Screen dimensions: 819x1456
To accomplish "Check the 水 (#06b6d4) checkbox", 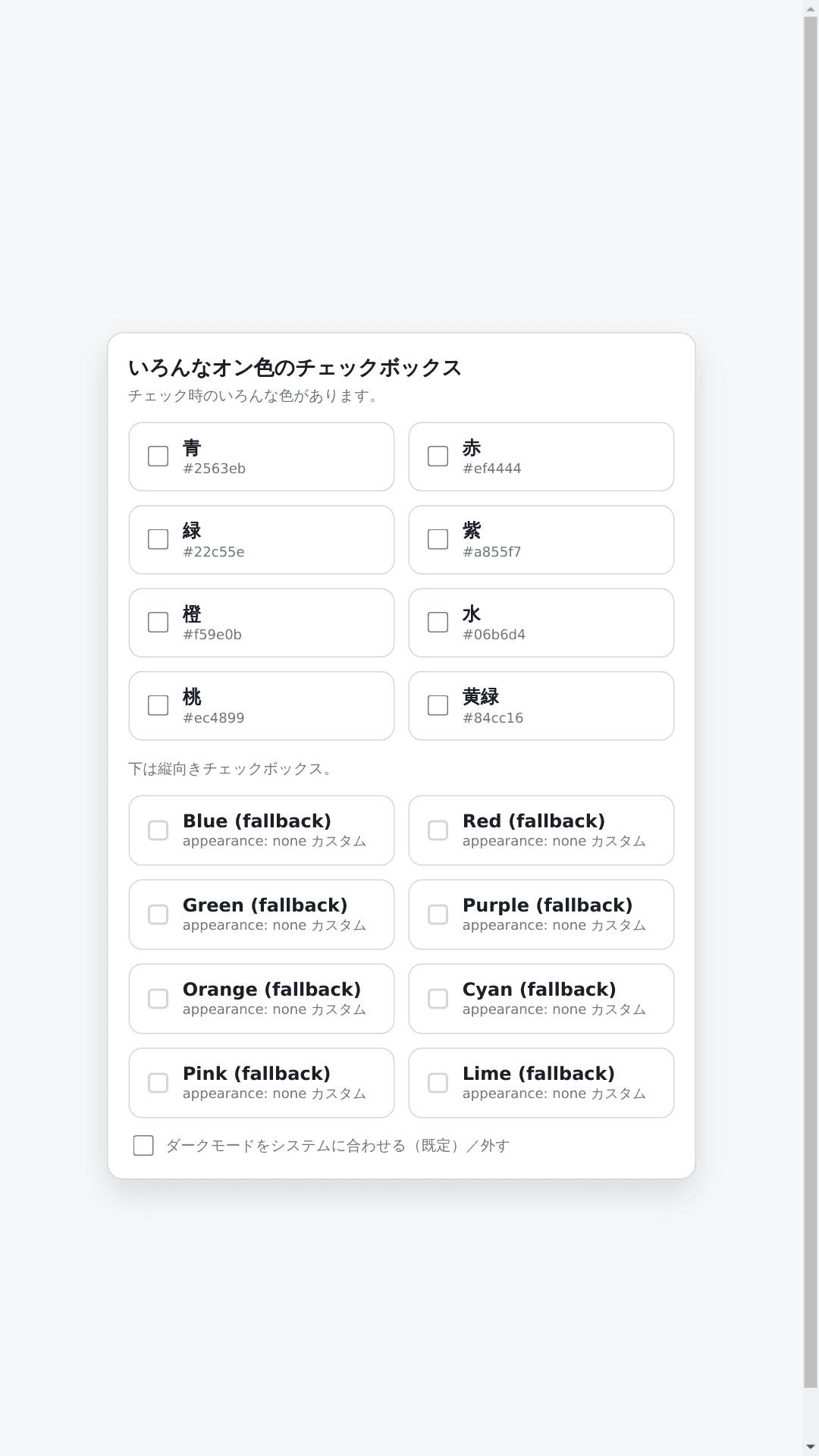I will point(438,622).
